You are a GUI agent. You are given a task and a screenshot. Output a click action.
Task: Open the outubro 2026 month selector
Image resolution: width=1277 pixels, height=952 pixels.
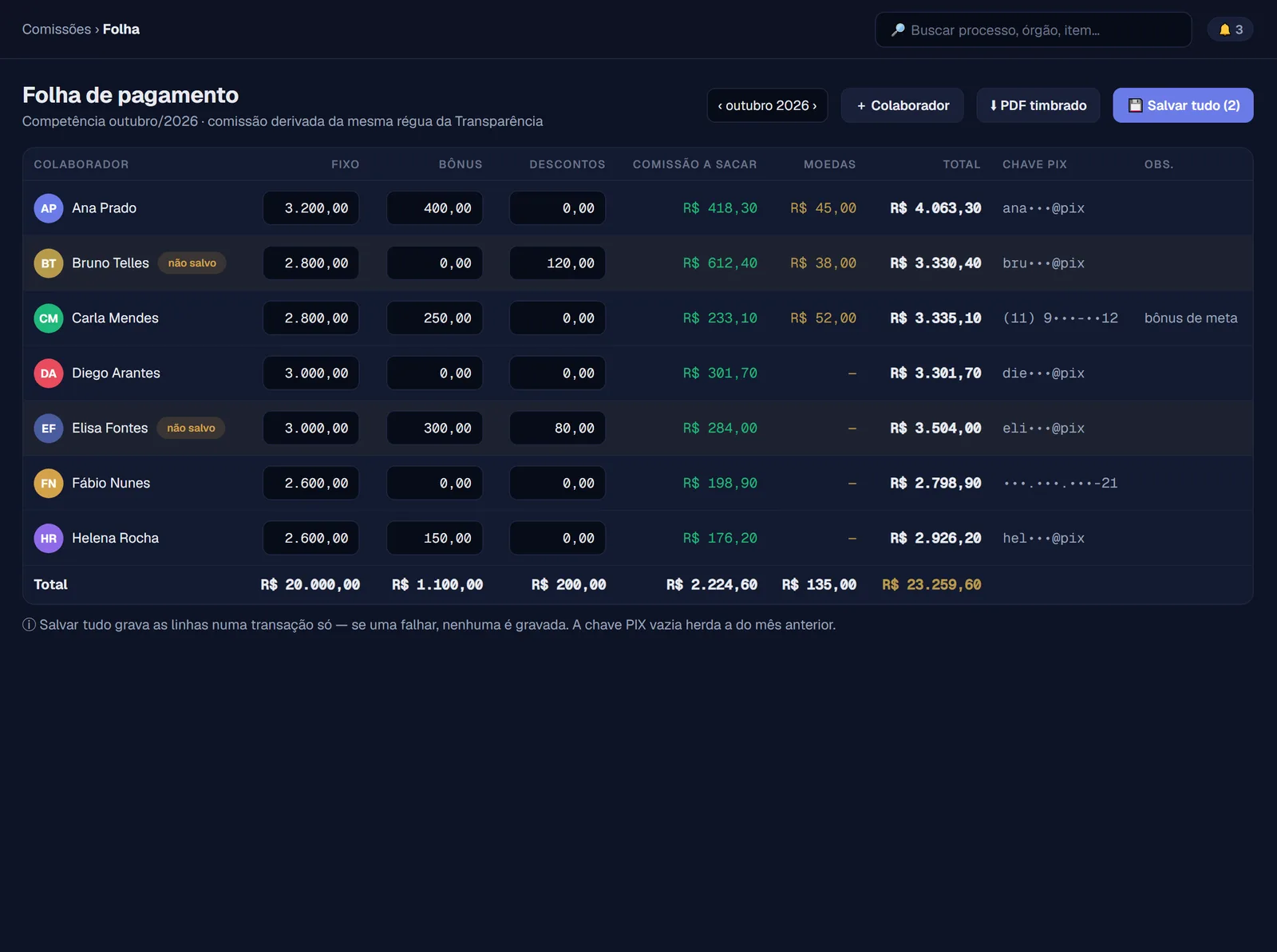pos(767,105)
